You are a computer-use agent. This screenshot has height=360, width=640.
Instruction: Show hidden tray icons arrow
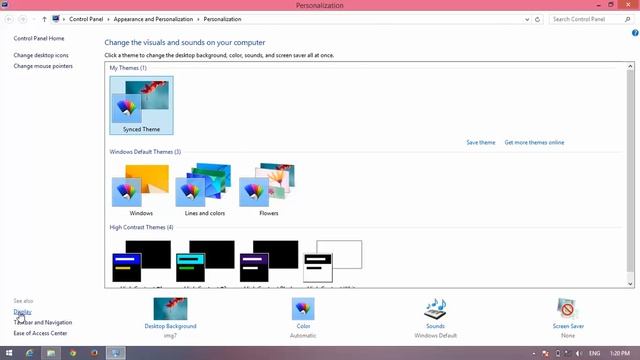point(534,353)
